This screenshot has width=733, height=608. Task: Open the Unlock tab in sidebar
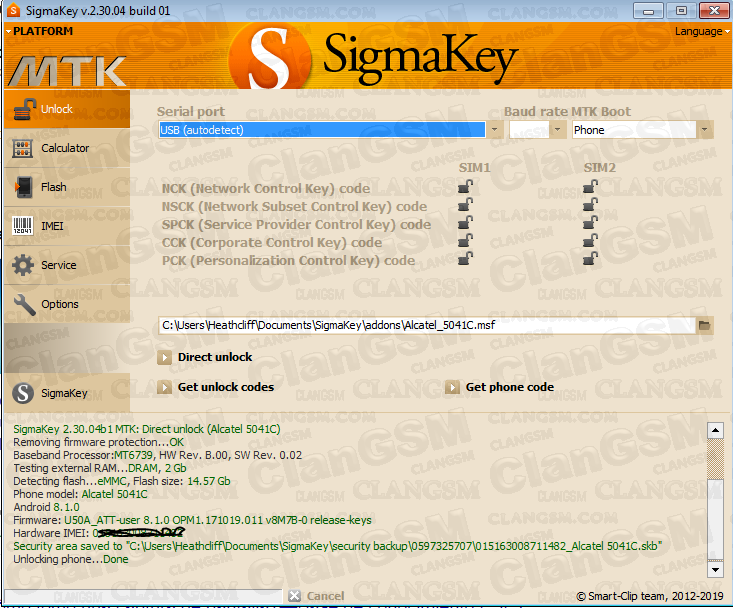pos(67,109)
